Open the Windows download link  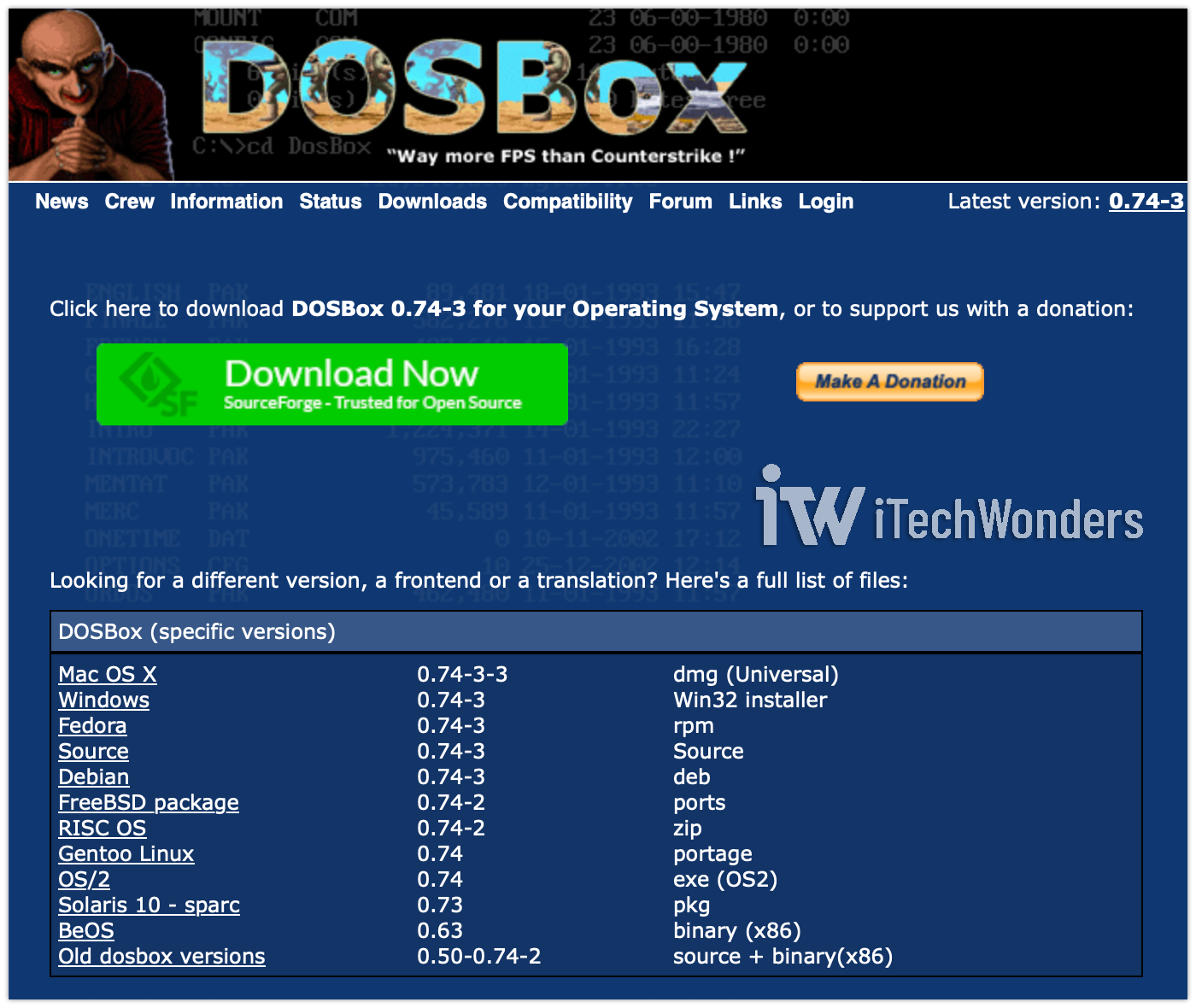[x=103, y=700]
